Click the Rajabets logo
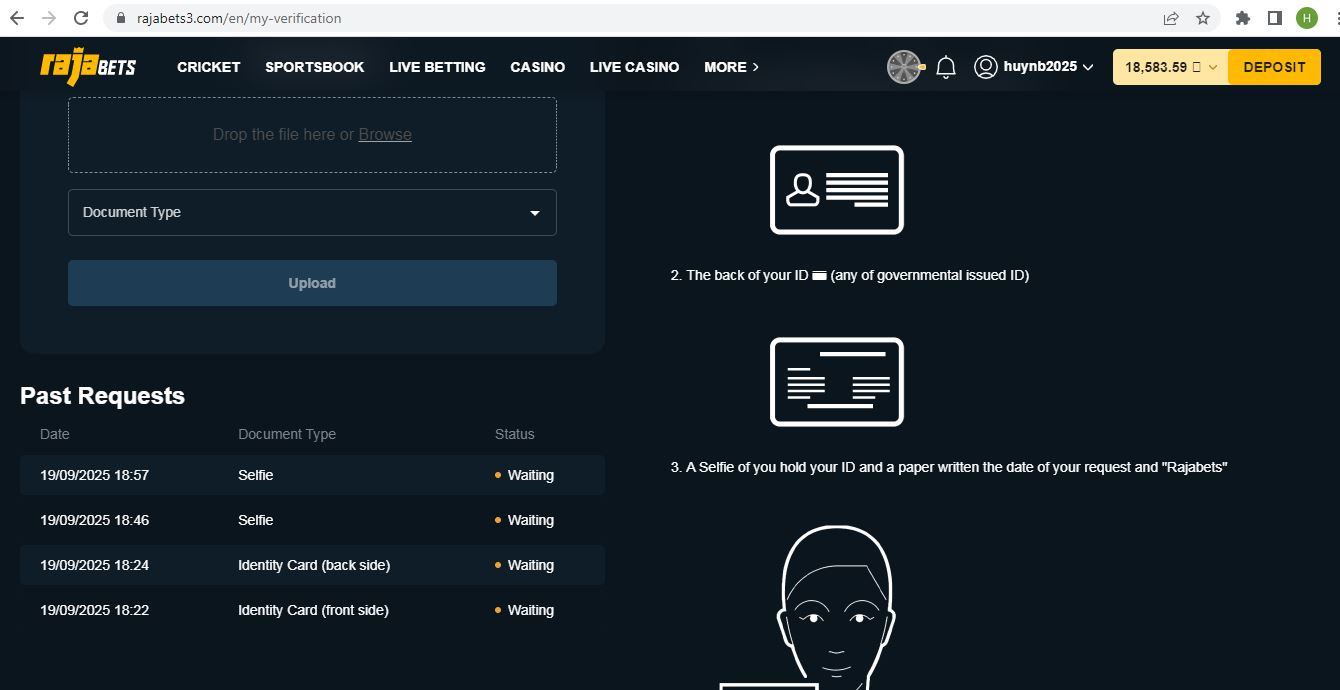Viewport: 1340px width, 690px height. [x=88, y=67]
